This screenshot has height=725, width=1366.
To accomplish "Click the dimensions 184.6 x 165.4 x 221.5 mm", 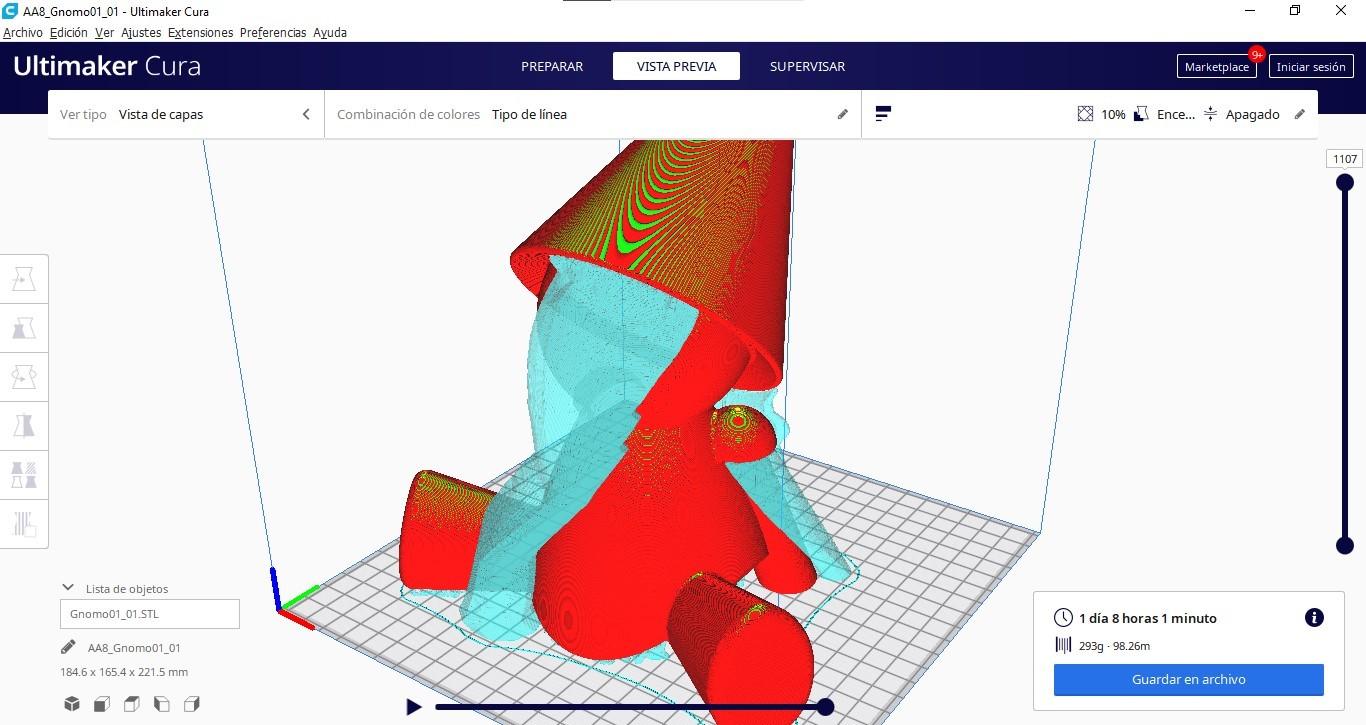I will 124,672.
